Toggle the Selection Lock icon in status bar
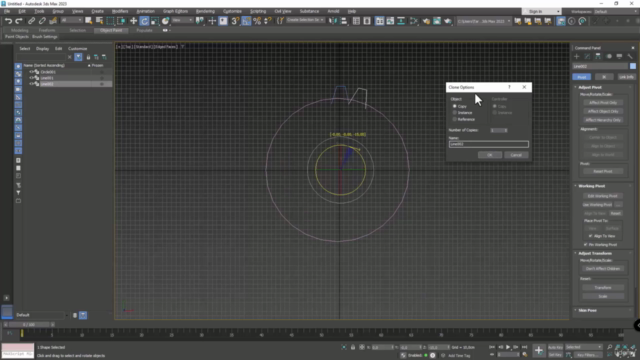 (353, 347)
